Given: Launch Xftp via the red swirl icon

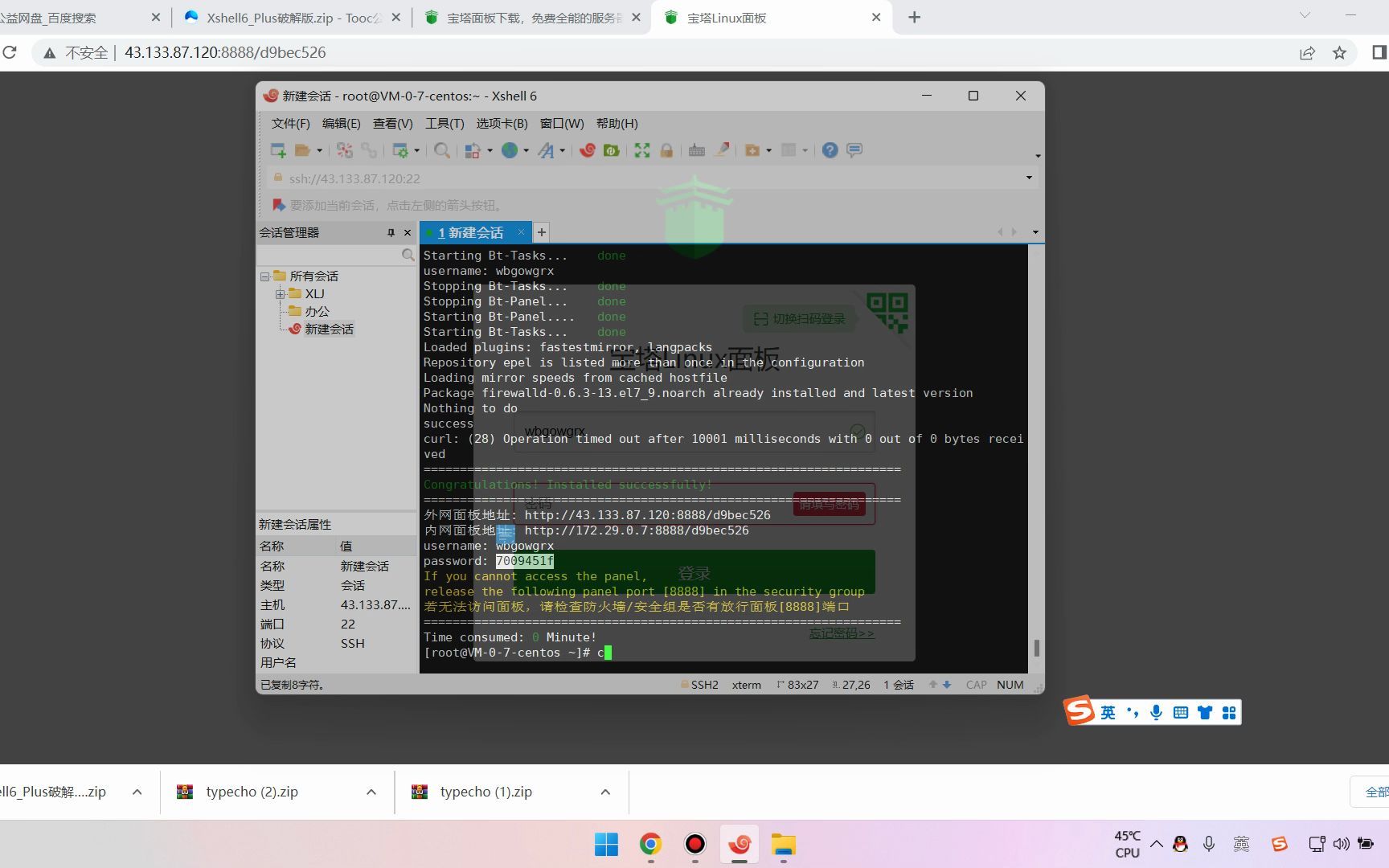Looking at the screenshot, I should coord(588,150).
